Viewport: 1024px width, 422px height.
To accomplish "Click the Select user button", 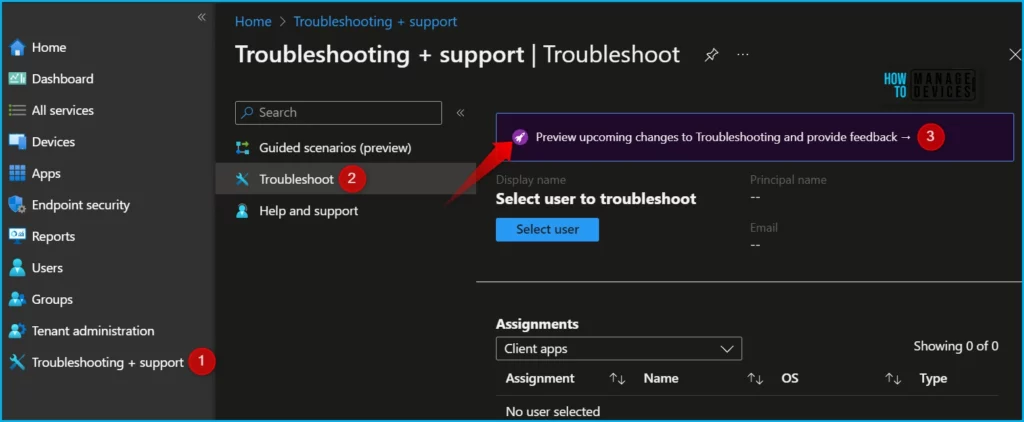I will pyautogui.click(x=547, y=229).
